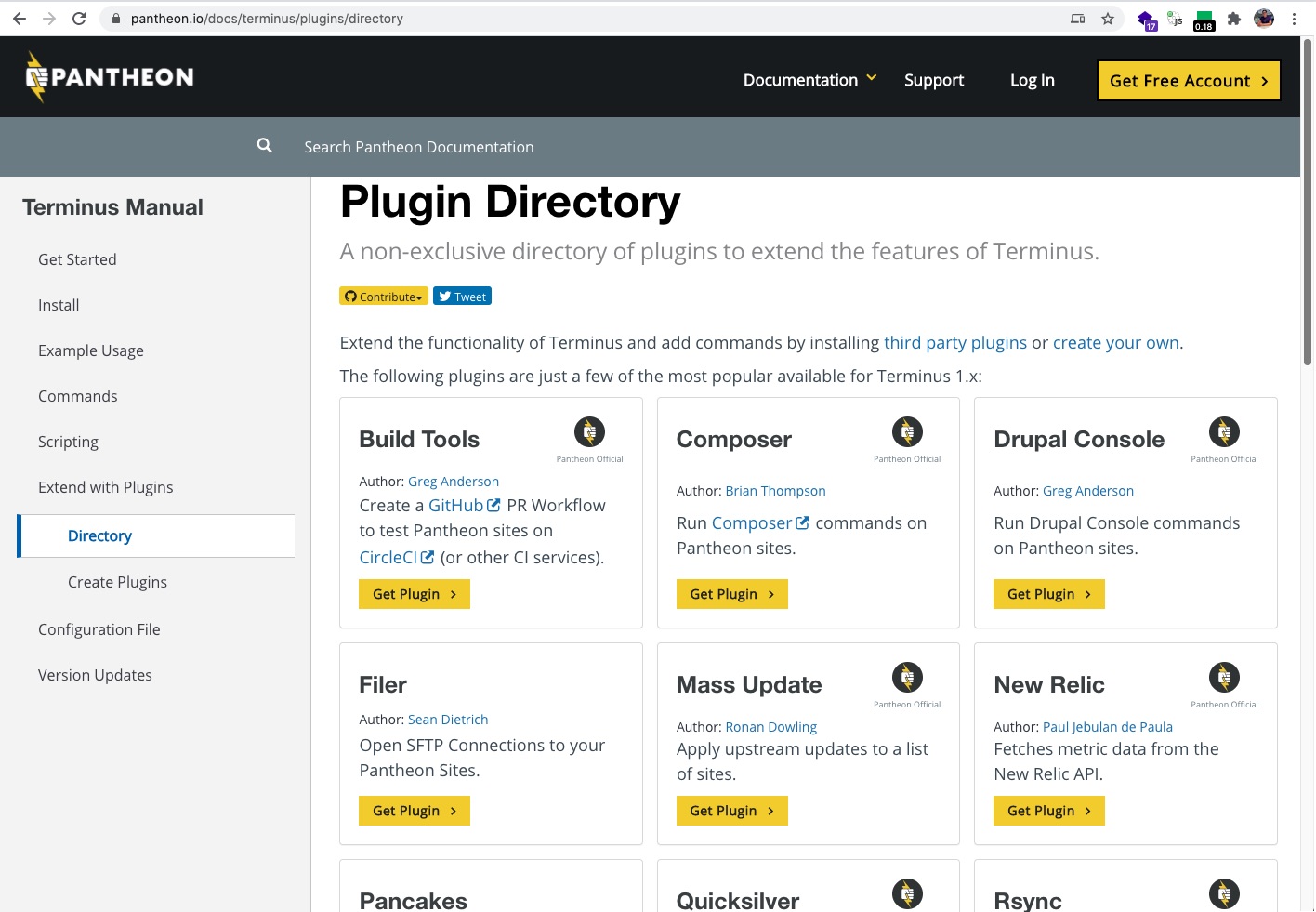
Task: Click the Pantheon Official badge on Build Tools
Action: (589, 439)
